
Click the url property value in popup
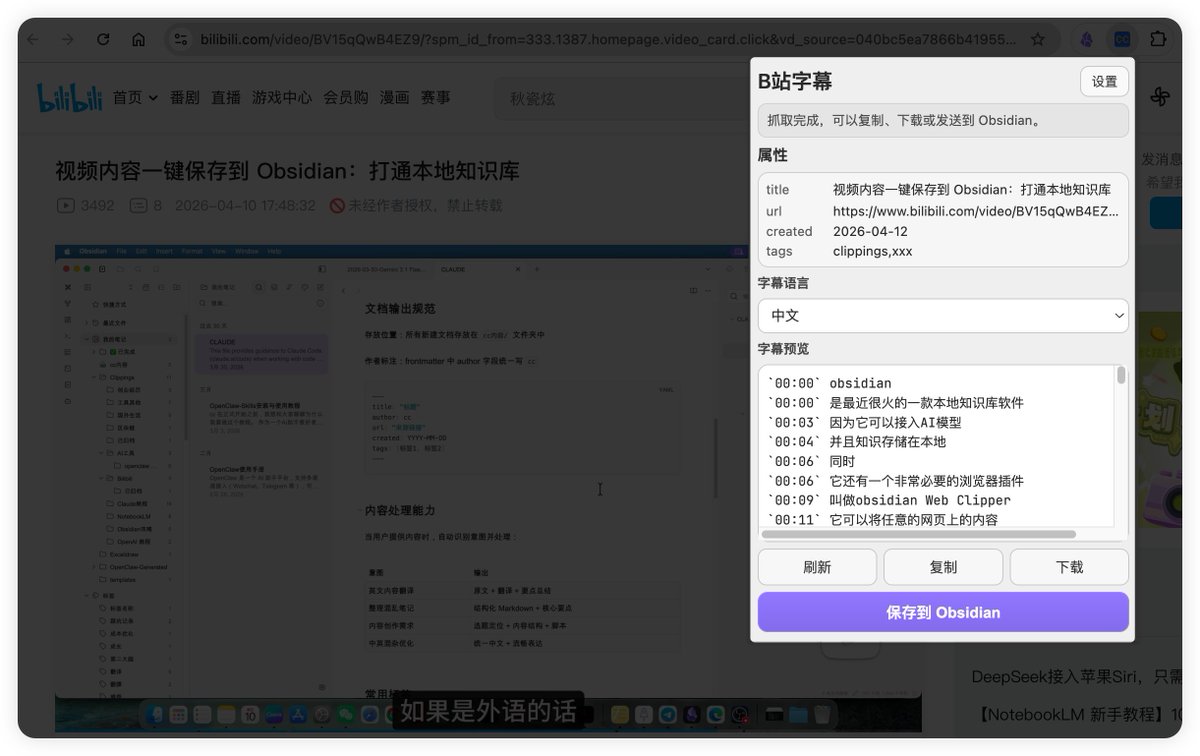976,211
